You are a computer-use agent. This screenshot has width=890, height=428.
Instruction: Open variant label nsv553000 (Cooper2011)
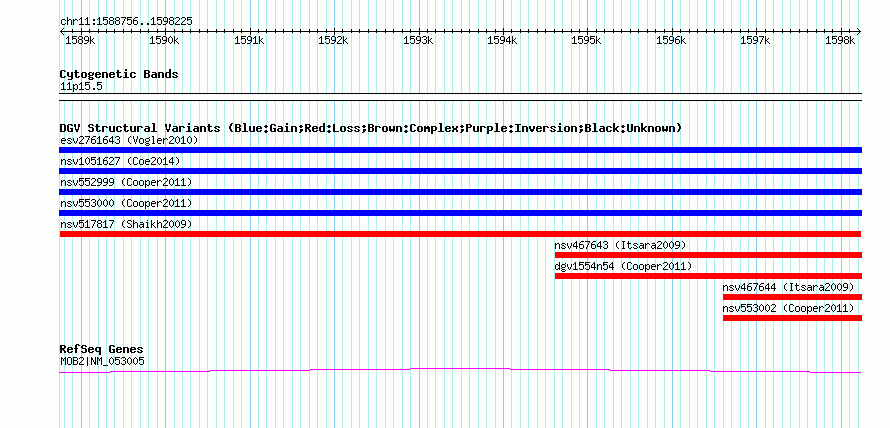click(x=126, y=203)
